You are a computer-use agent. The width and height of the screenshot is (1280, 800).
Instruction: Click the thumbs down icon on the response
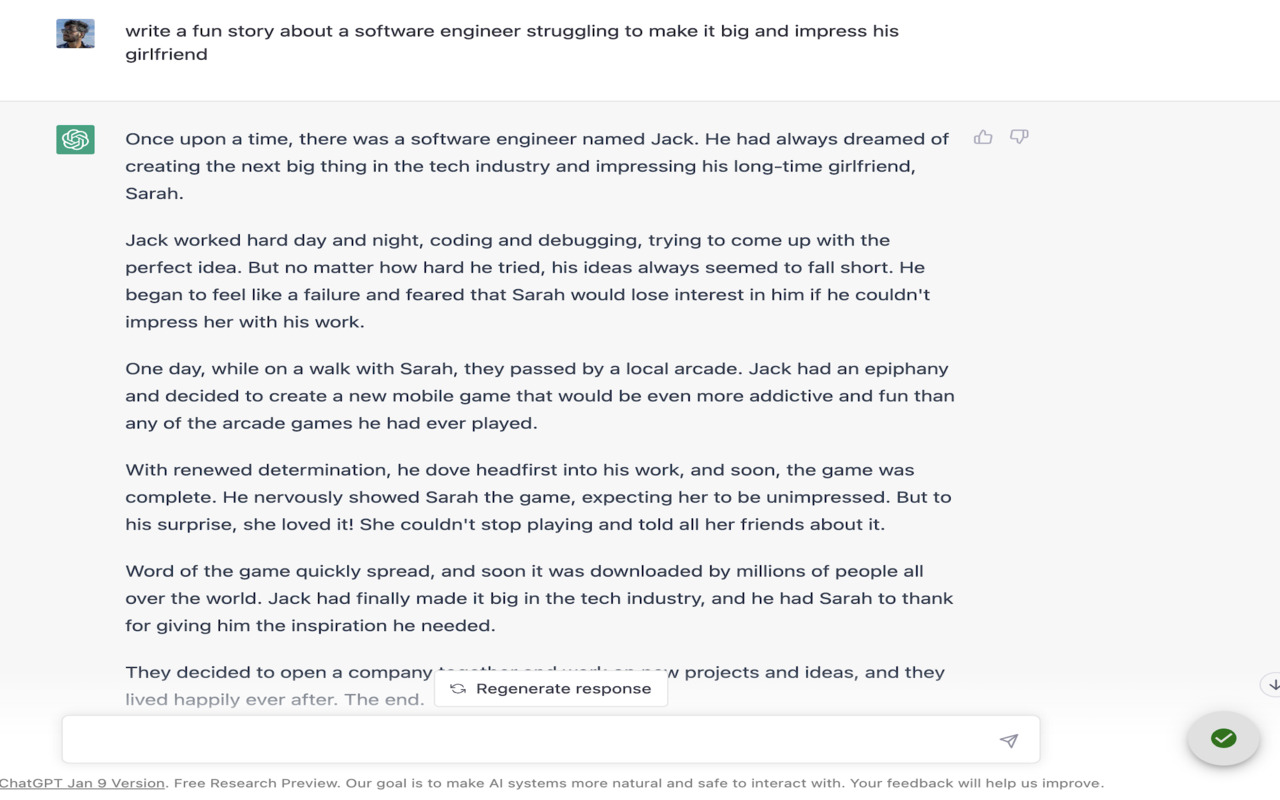tap(1019, 137)
